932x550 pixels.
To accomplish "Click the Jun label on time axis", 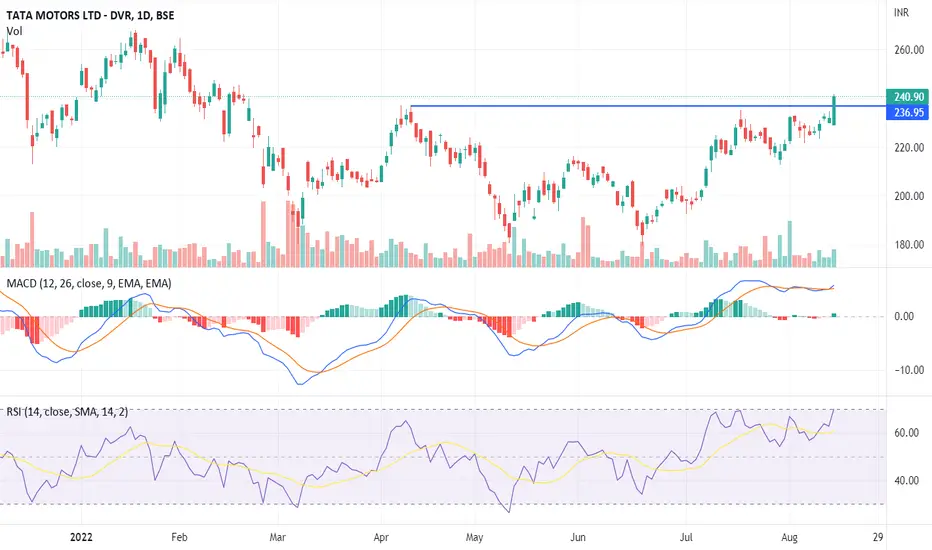I will pos(578,538).
